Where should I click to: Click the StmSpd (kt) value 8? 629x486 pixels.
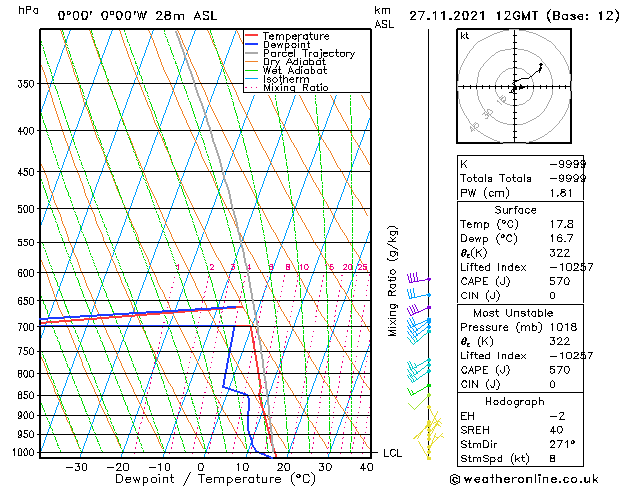click(x=552, y=459)
